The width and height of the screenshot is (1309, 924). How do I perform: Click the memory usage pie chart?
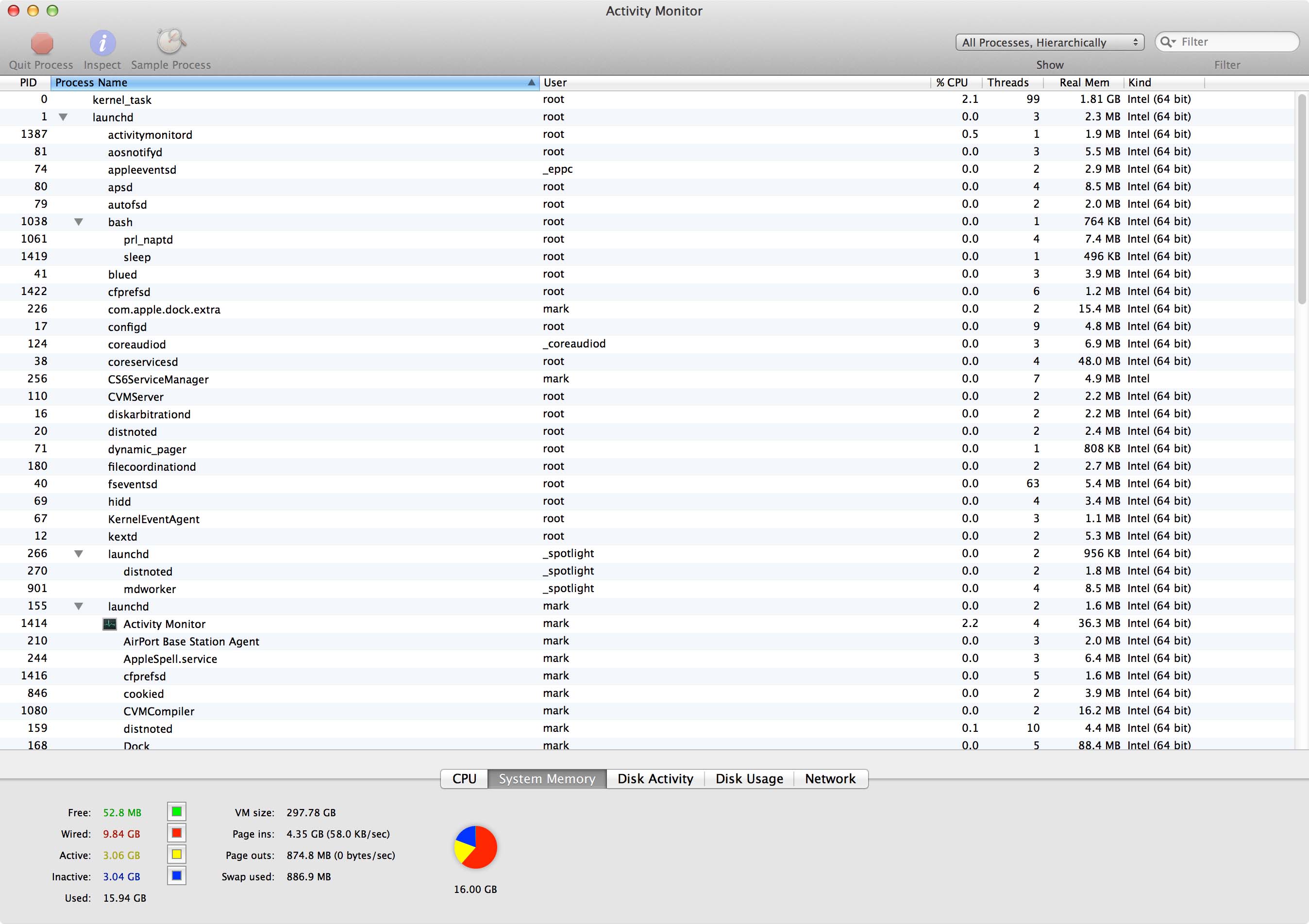click(475, 847)
